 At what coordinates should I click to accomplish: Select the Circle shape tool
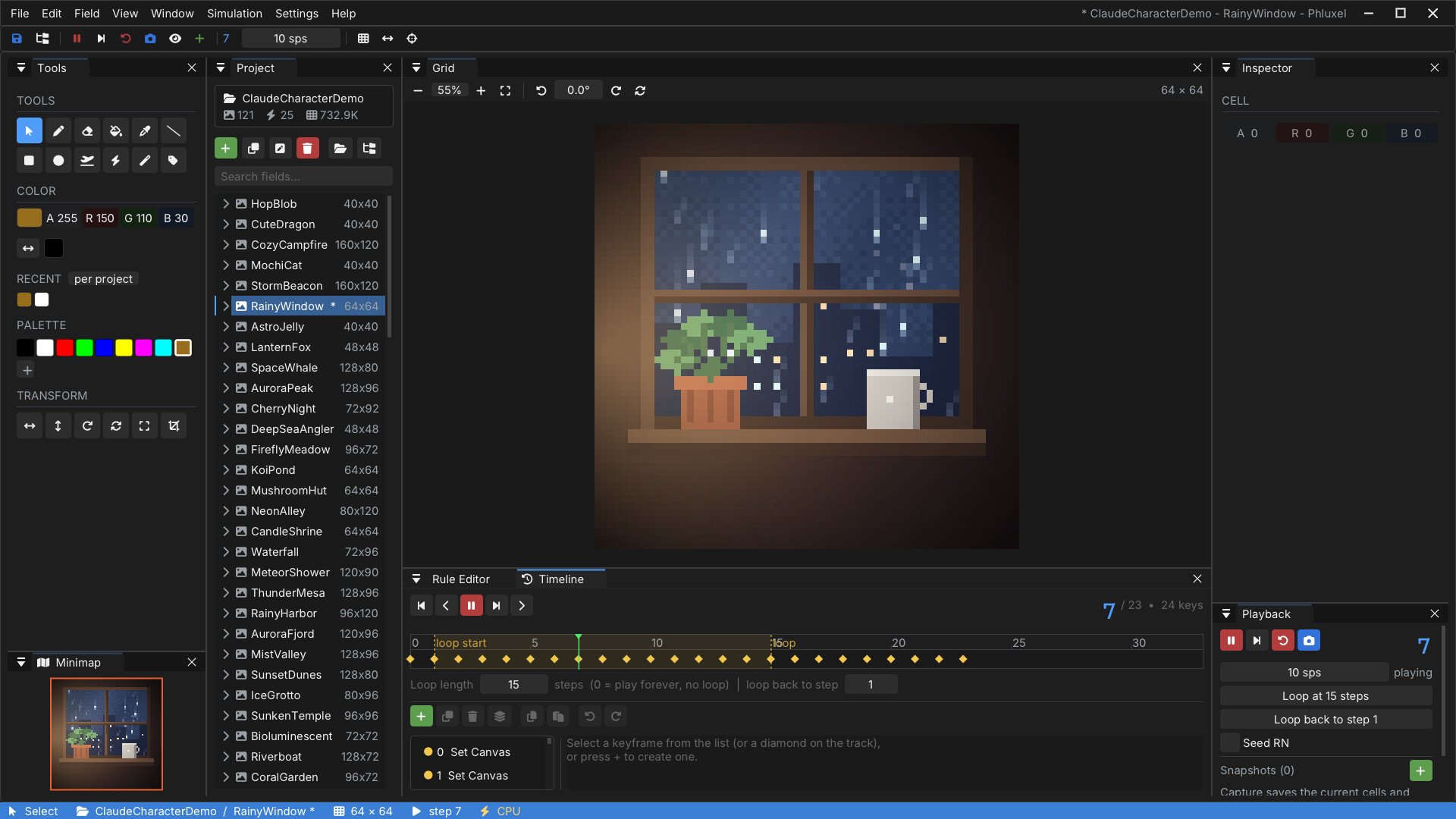coord(58,161)
